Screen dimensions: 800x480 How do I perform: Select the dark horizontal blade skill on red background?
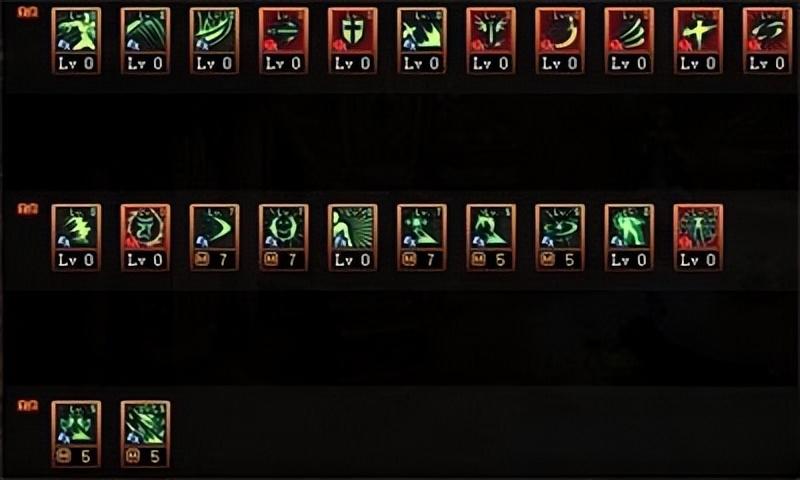pos(283,41)
